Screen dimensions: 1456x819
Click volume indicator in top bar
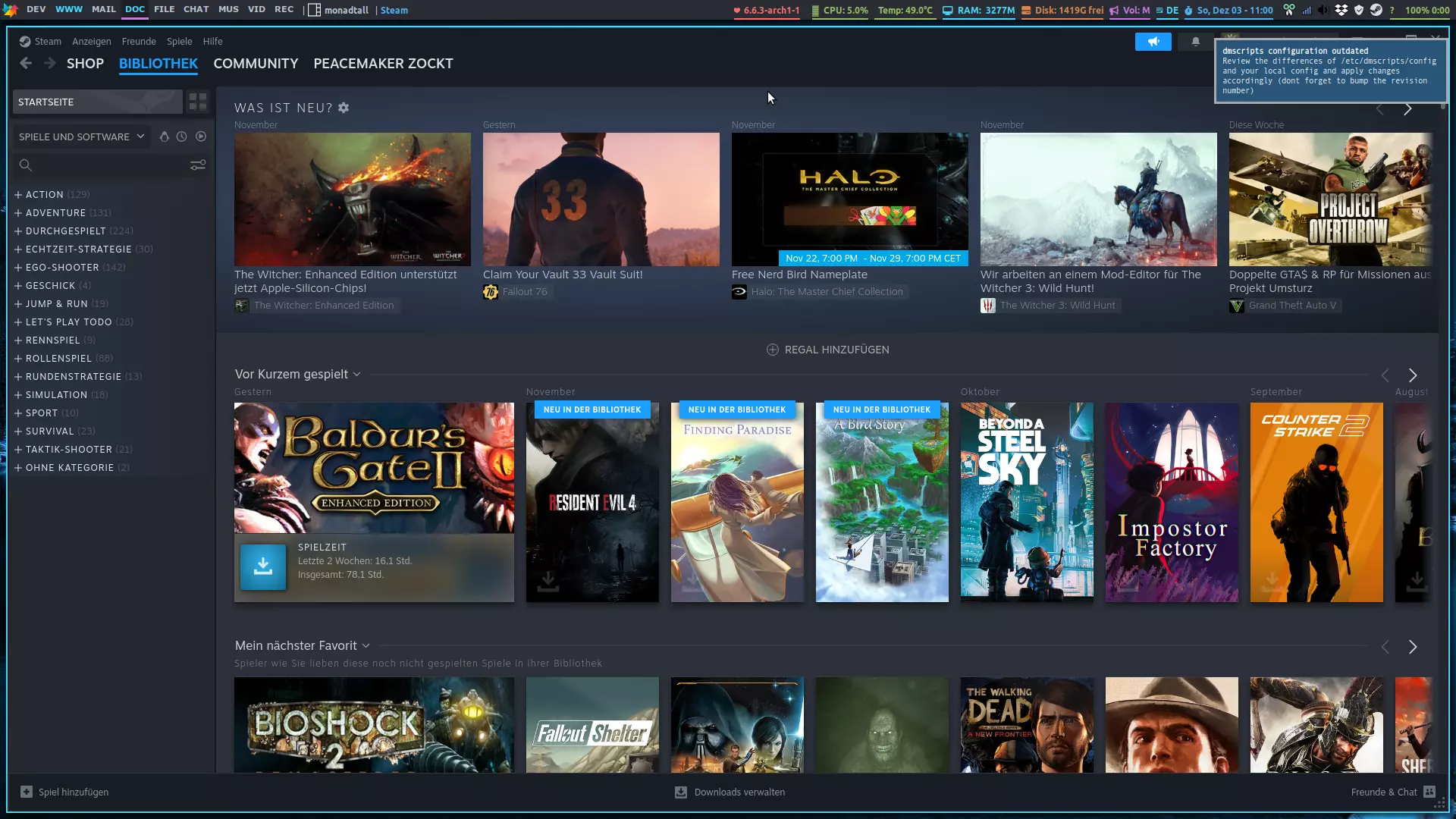1130,10
